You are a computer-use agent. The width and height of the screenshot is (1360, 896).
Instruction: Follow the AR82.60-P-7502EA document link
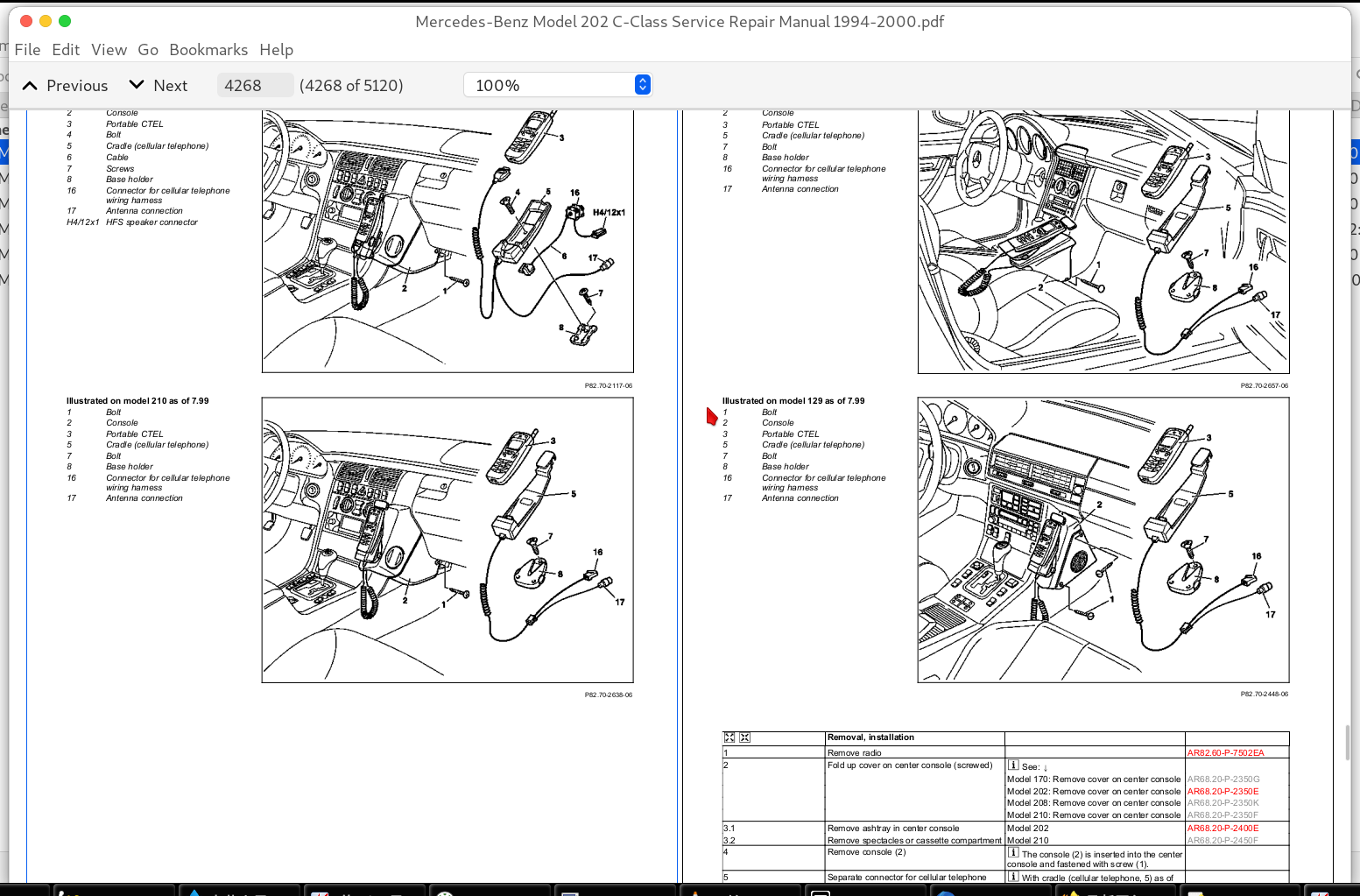(x=1226, y=751)
